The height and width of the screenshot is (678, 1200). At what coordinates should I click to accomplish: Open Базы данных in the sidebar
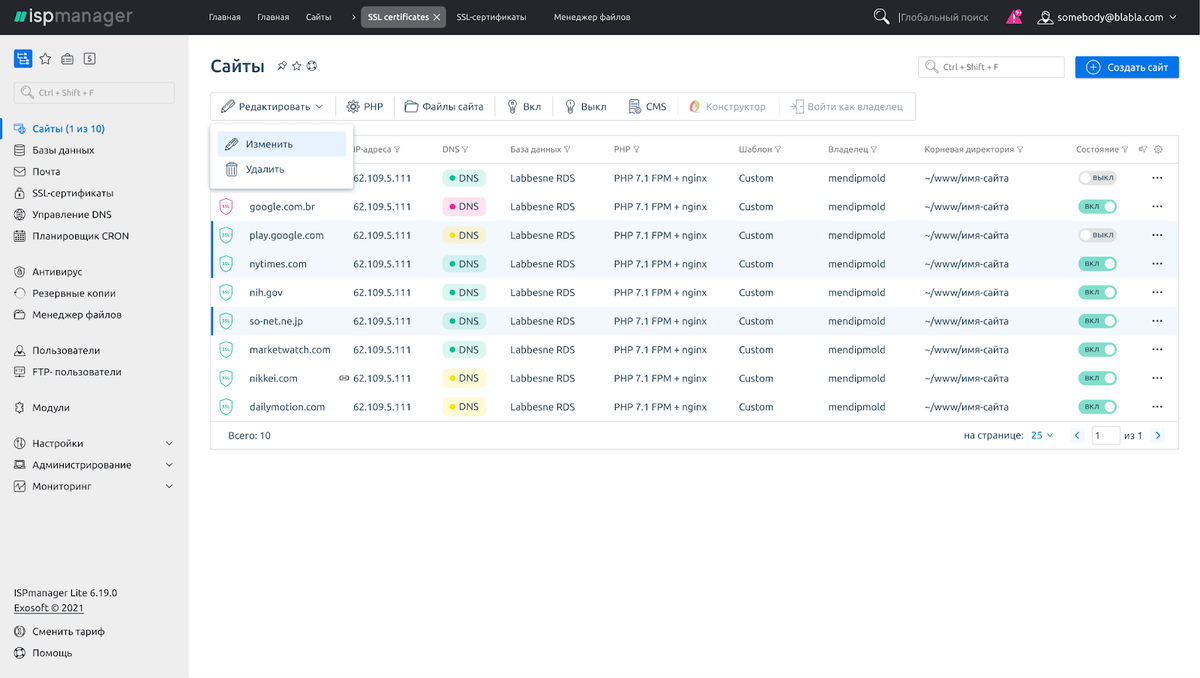tap(63, 150)
